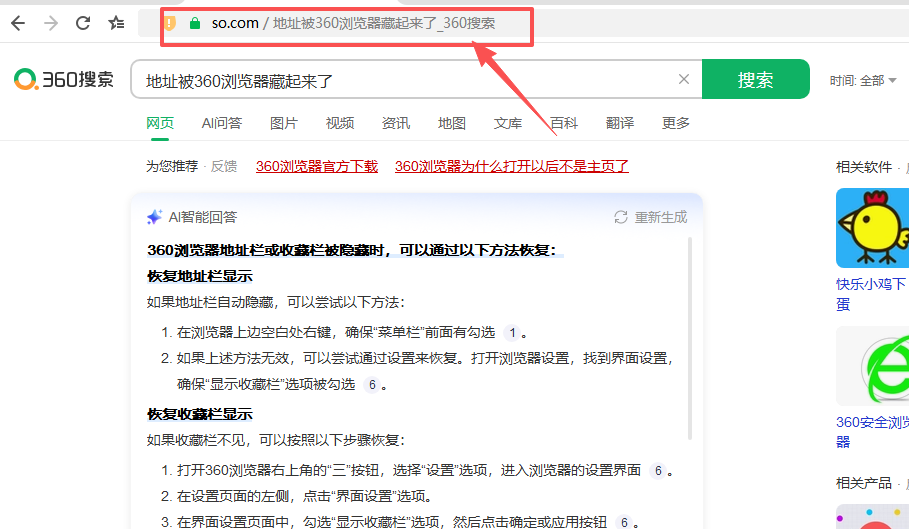Open the 快乐小鸡下蛋 chicken app icon

click(872, 228)
